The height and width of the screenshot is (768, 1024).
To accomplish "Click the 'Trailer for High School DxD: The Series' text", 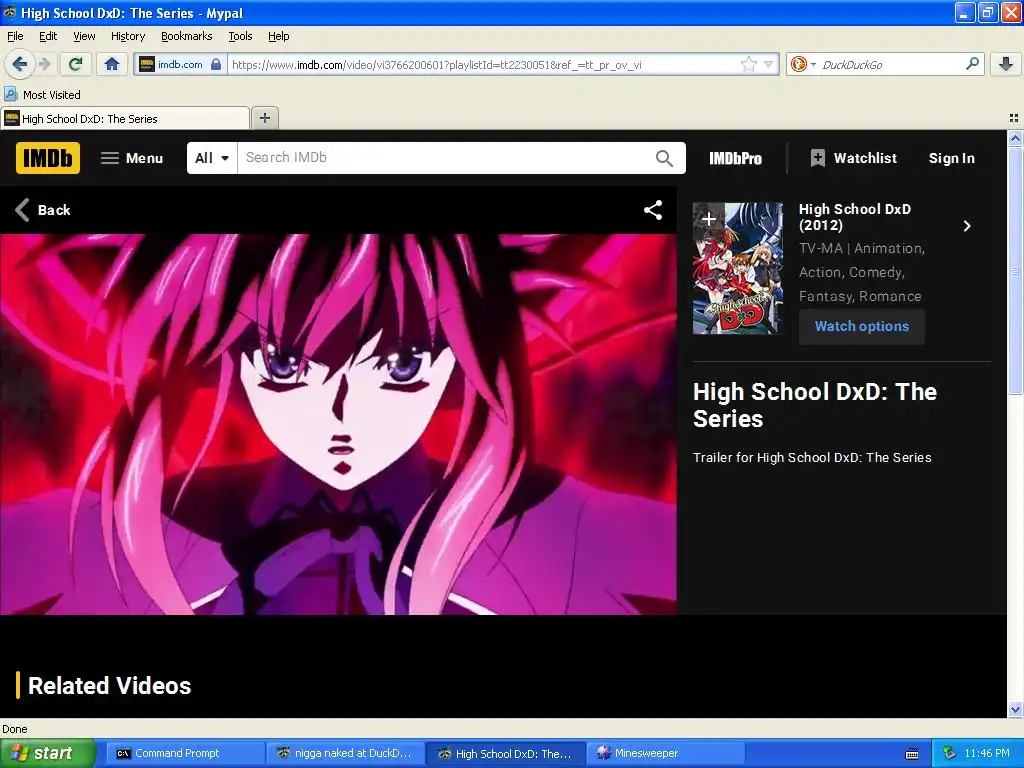I will coord(812,457).
